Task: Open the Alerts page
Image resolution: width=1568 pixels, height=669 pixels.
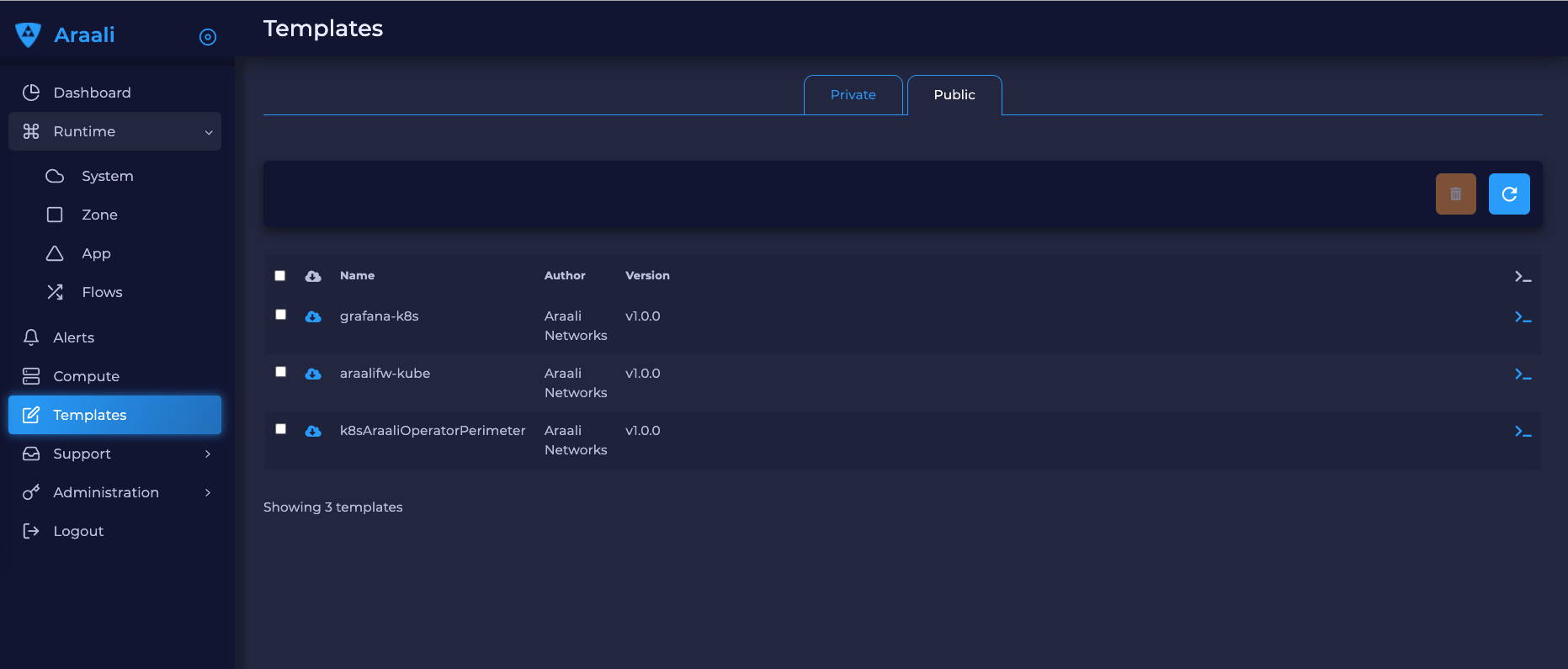Action: tap(73, 337)
